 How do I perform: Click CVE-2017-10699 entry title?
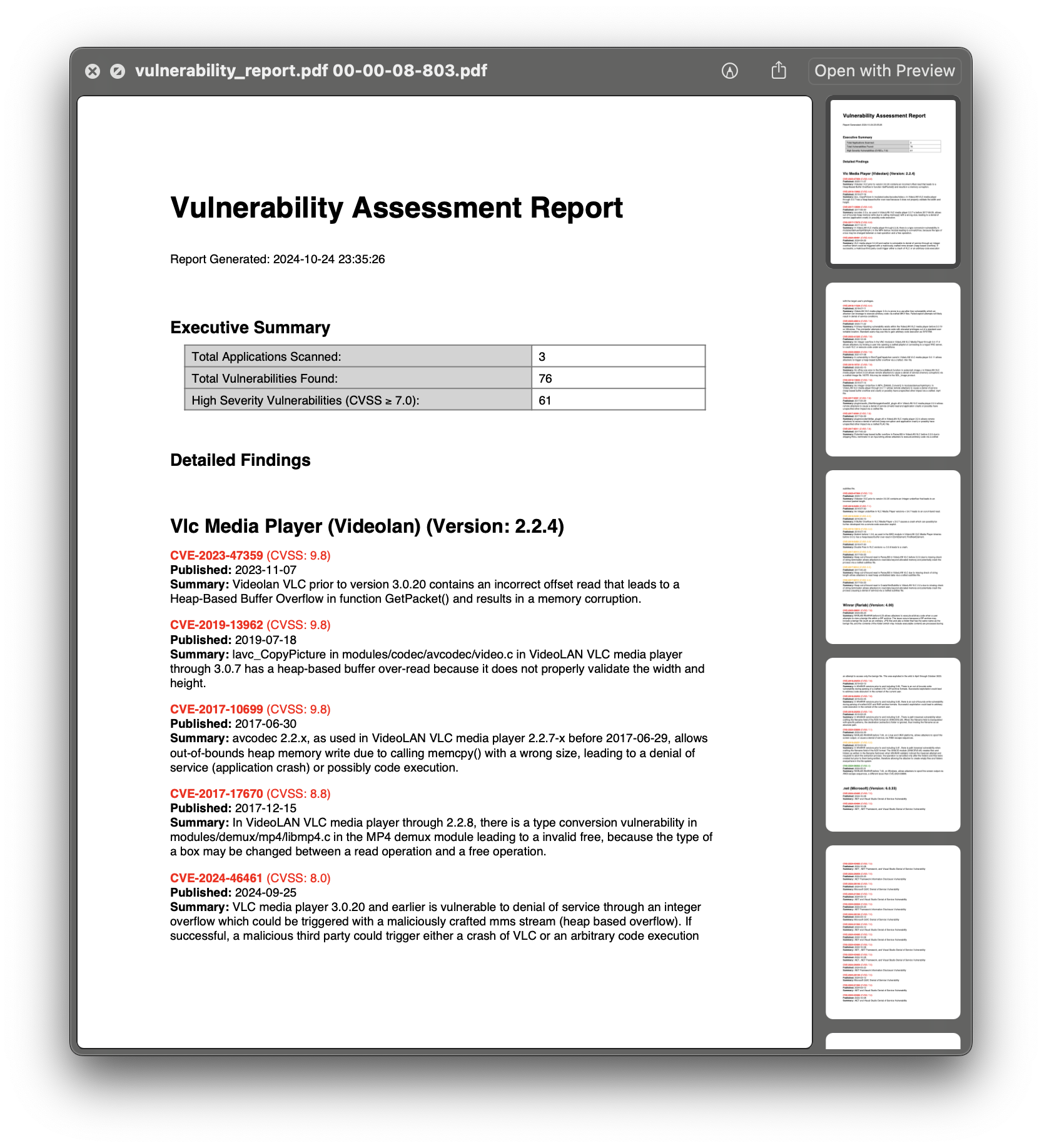click(250, 710)
